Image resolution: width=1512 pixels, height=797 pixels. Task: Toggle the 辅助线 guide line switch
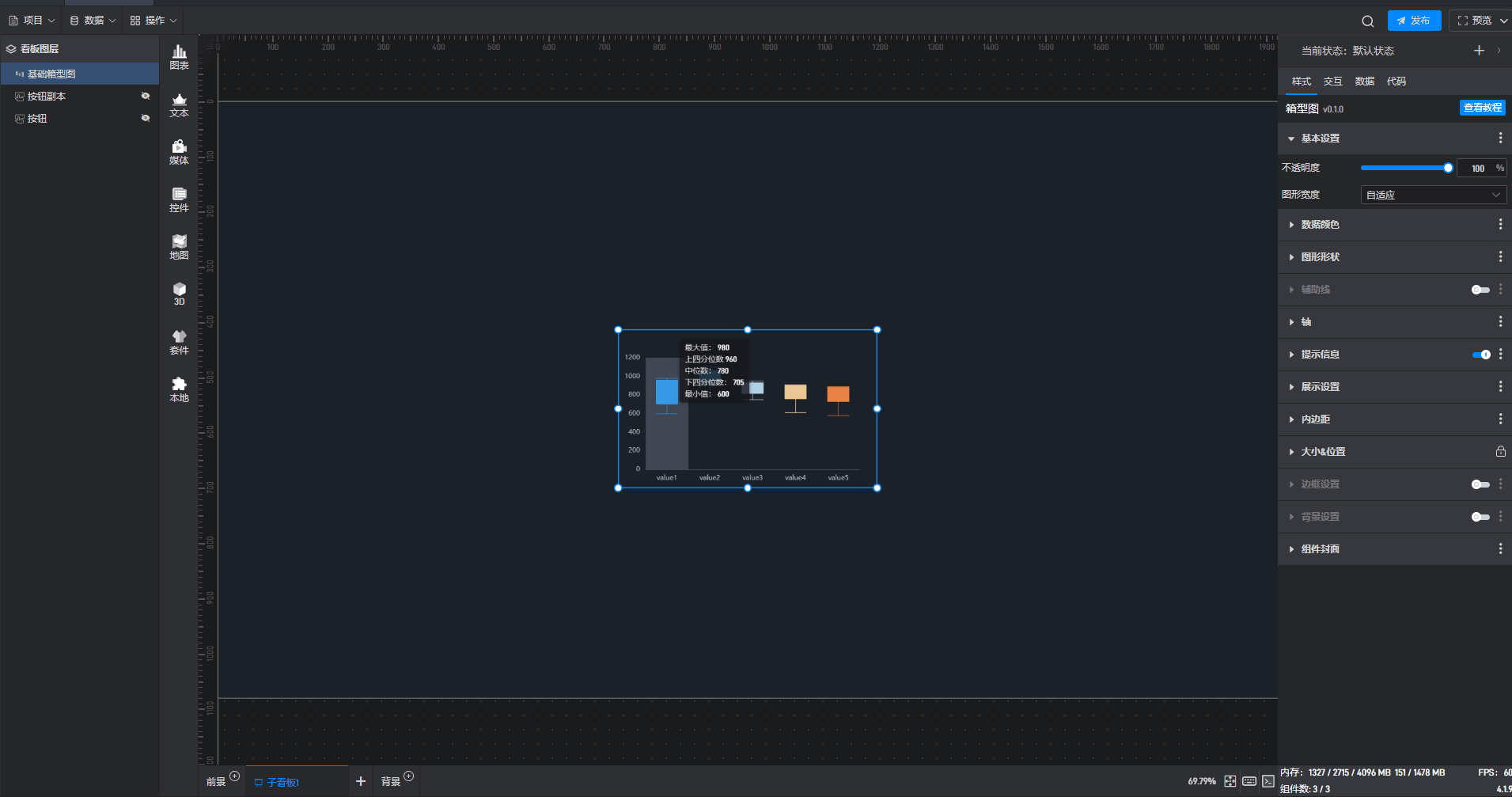[1480, 290]
